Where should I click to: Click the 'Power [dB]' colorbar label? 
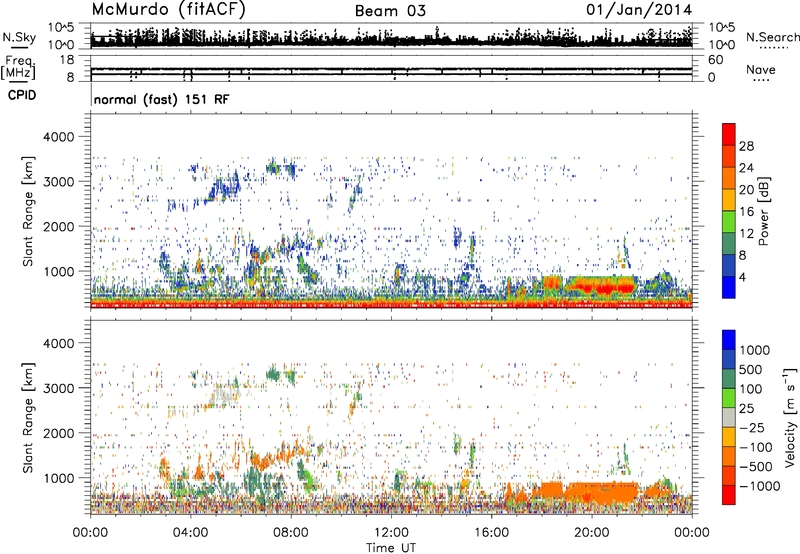763,211
